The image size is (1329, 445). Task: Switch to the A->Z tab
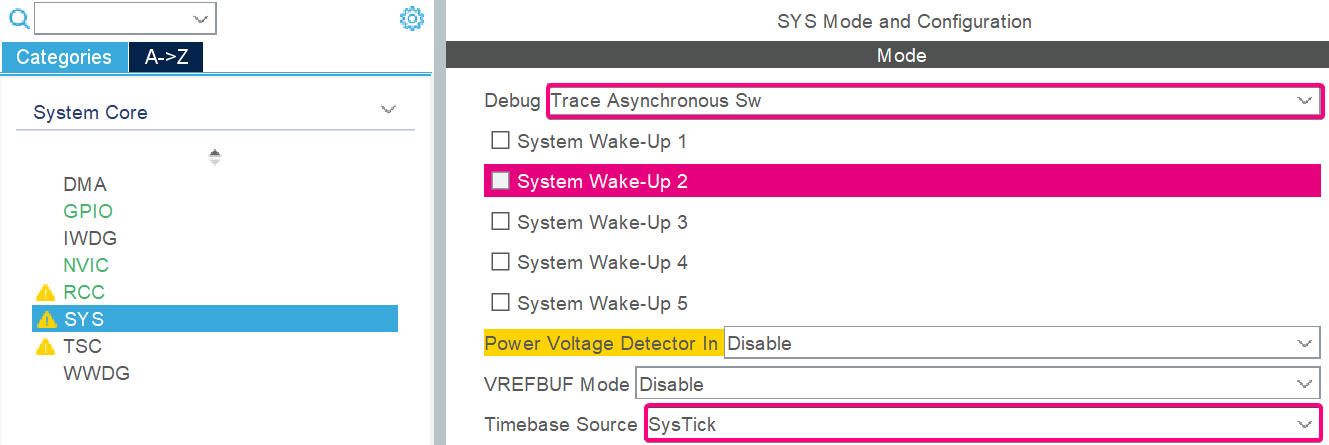click(x=166, y=57)
